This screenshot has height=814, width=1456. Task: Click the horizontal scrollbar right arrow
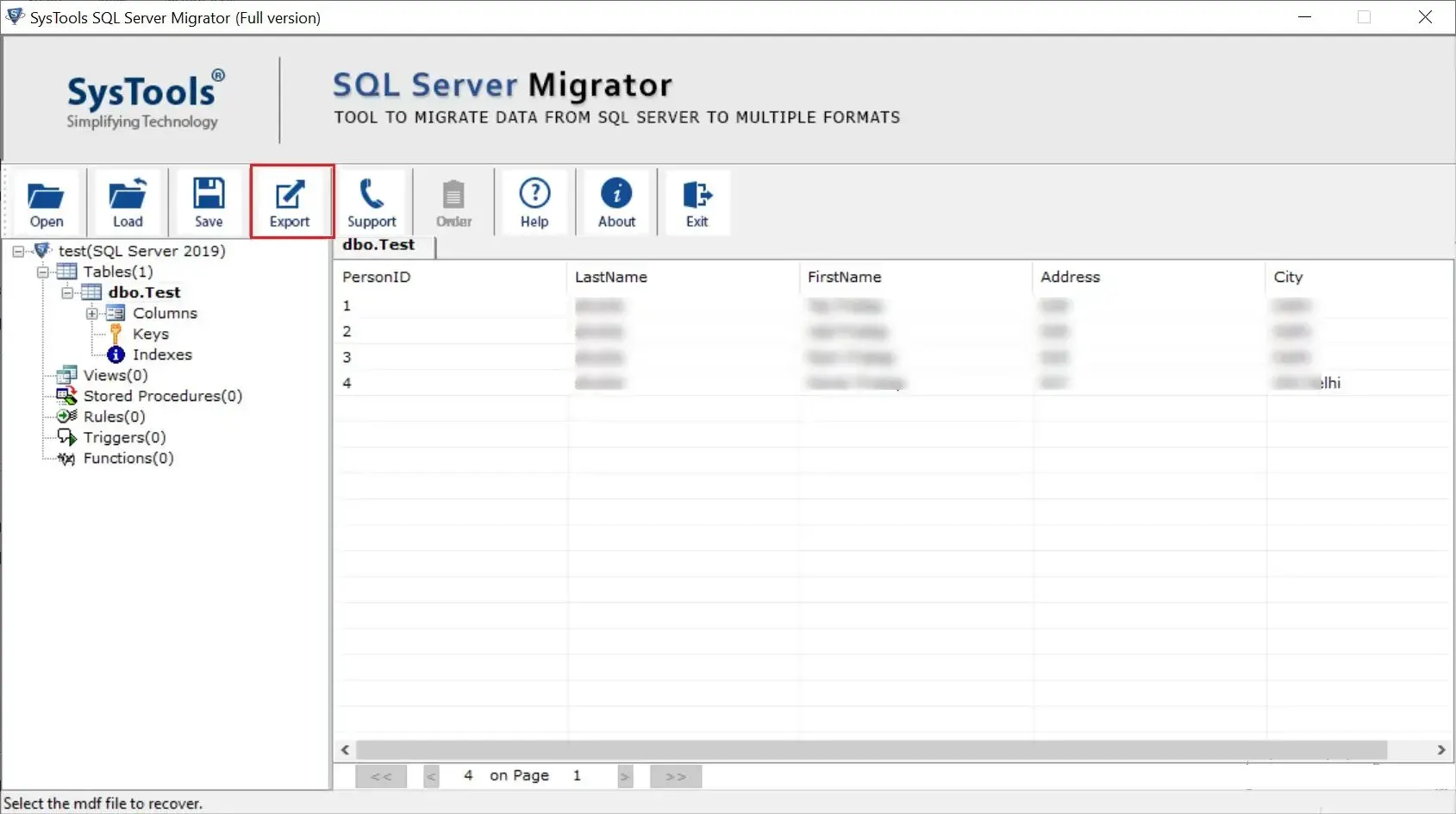(1441, 750)
